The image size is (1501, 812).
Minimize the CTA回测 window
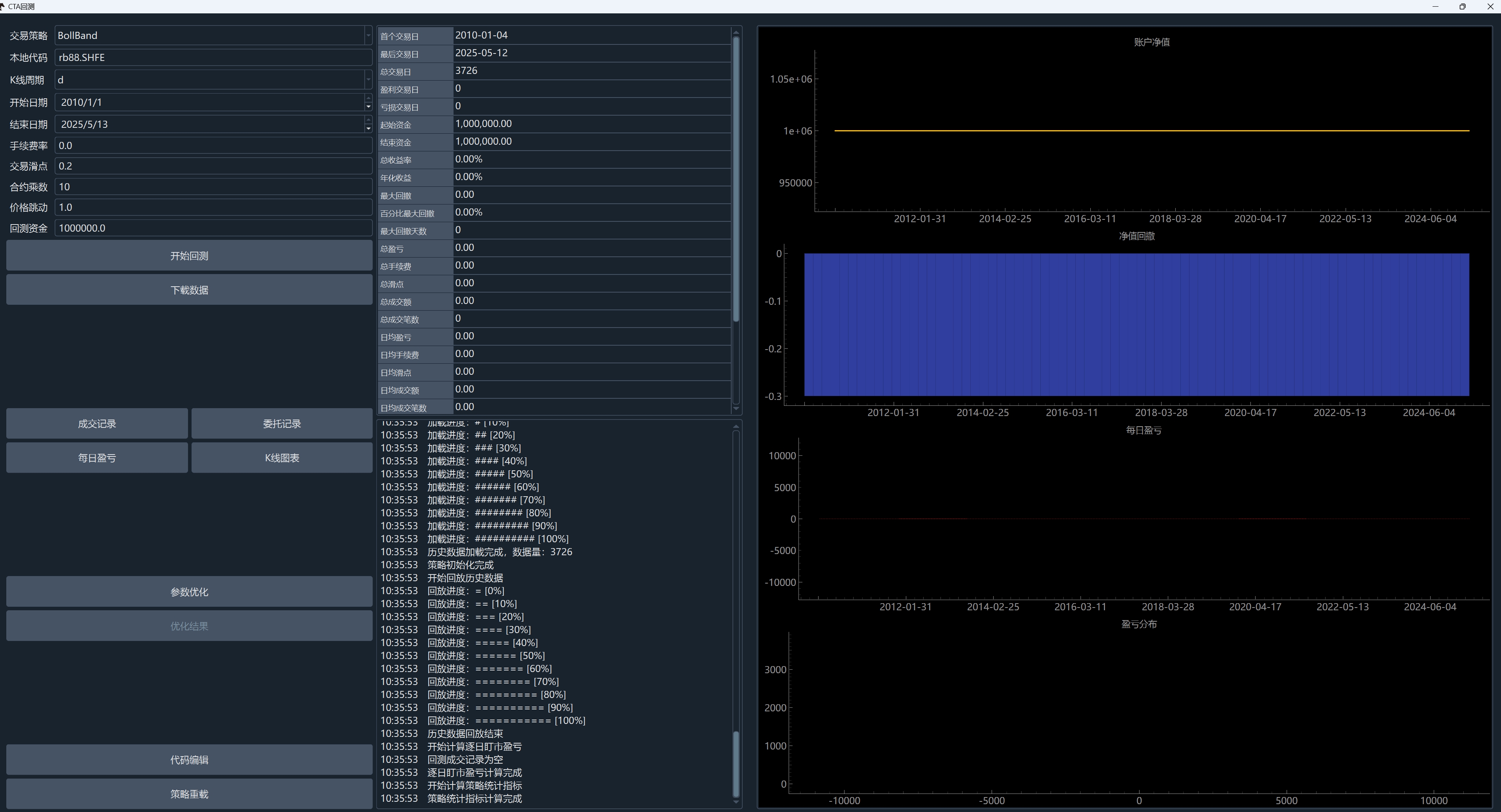click(x=1435, y=6)
